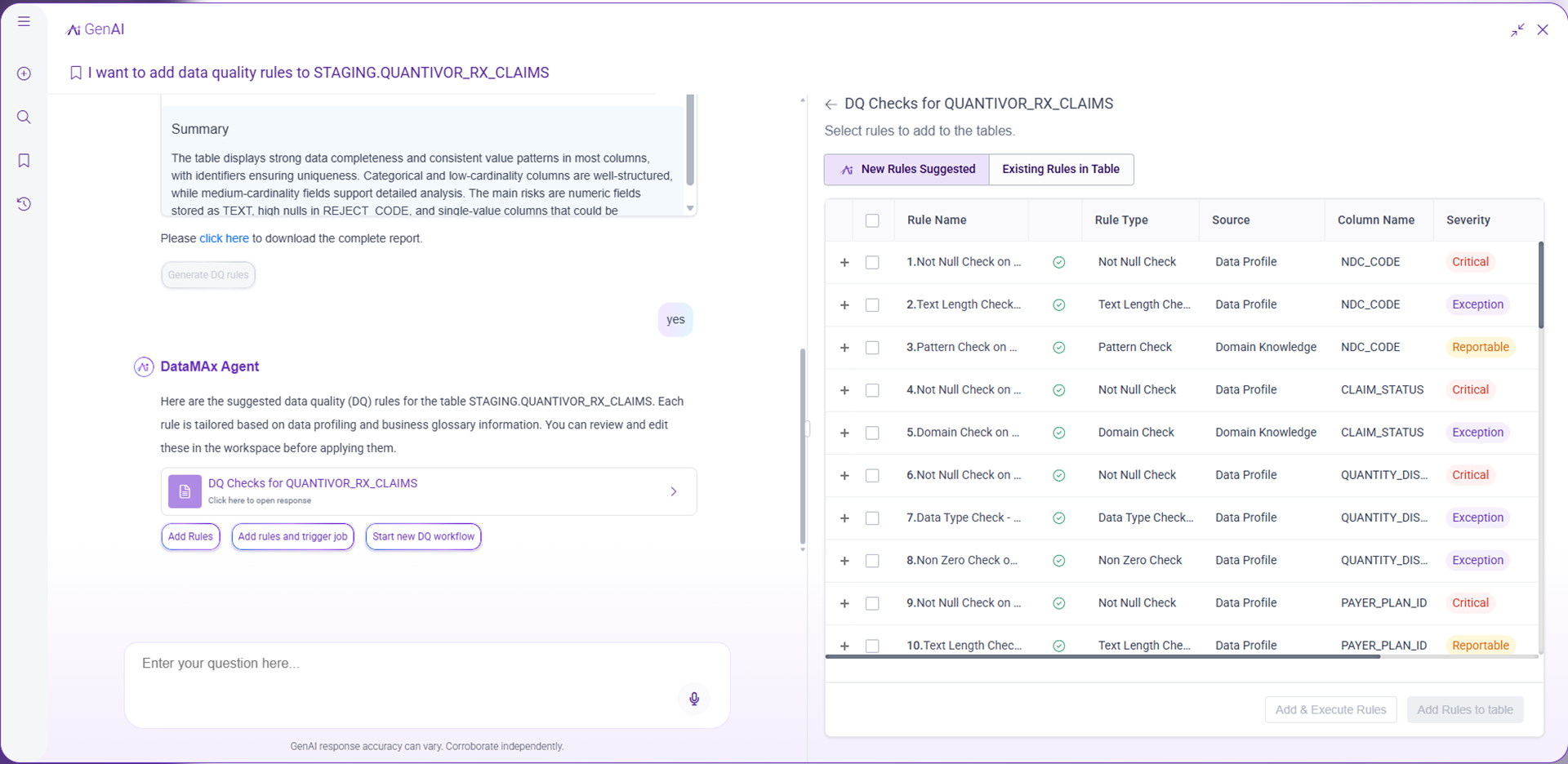Viewport: 1568px width, 764px height.
Task: Collapse the GenAI panel with shrink icon
Action: click(1517, 30)
